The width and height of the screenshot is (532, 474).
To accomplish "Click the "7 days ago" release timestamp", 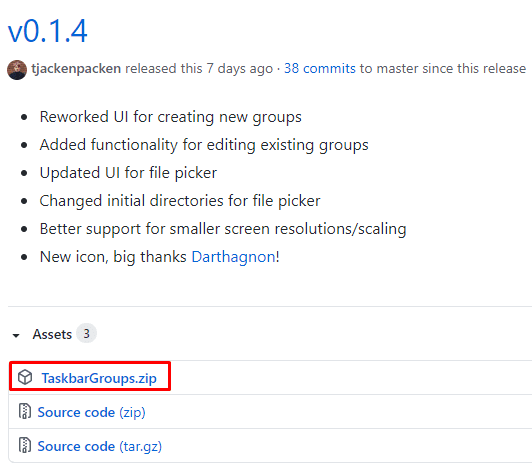I will [x=240, y=69].
